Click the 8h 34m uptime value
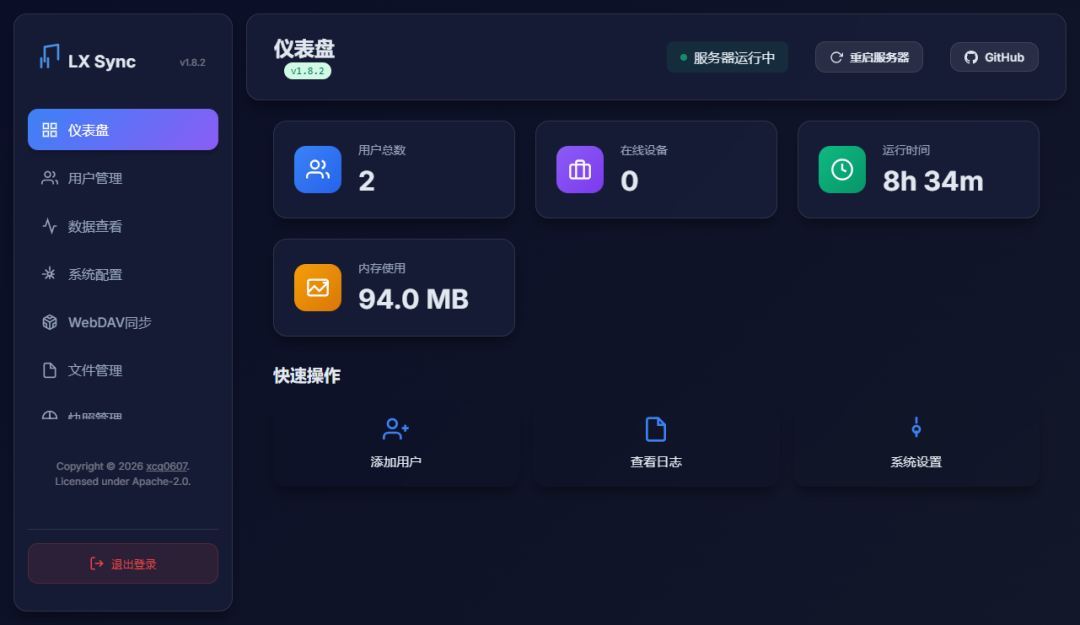This screenshot has width=1080, height=625. tap(933, 181)
